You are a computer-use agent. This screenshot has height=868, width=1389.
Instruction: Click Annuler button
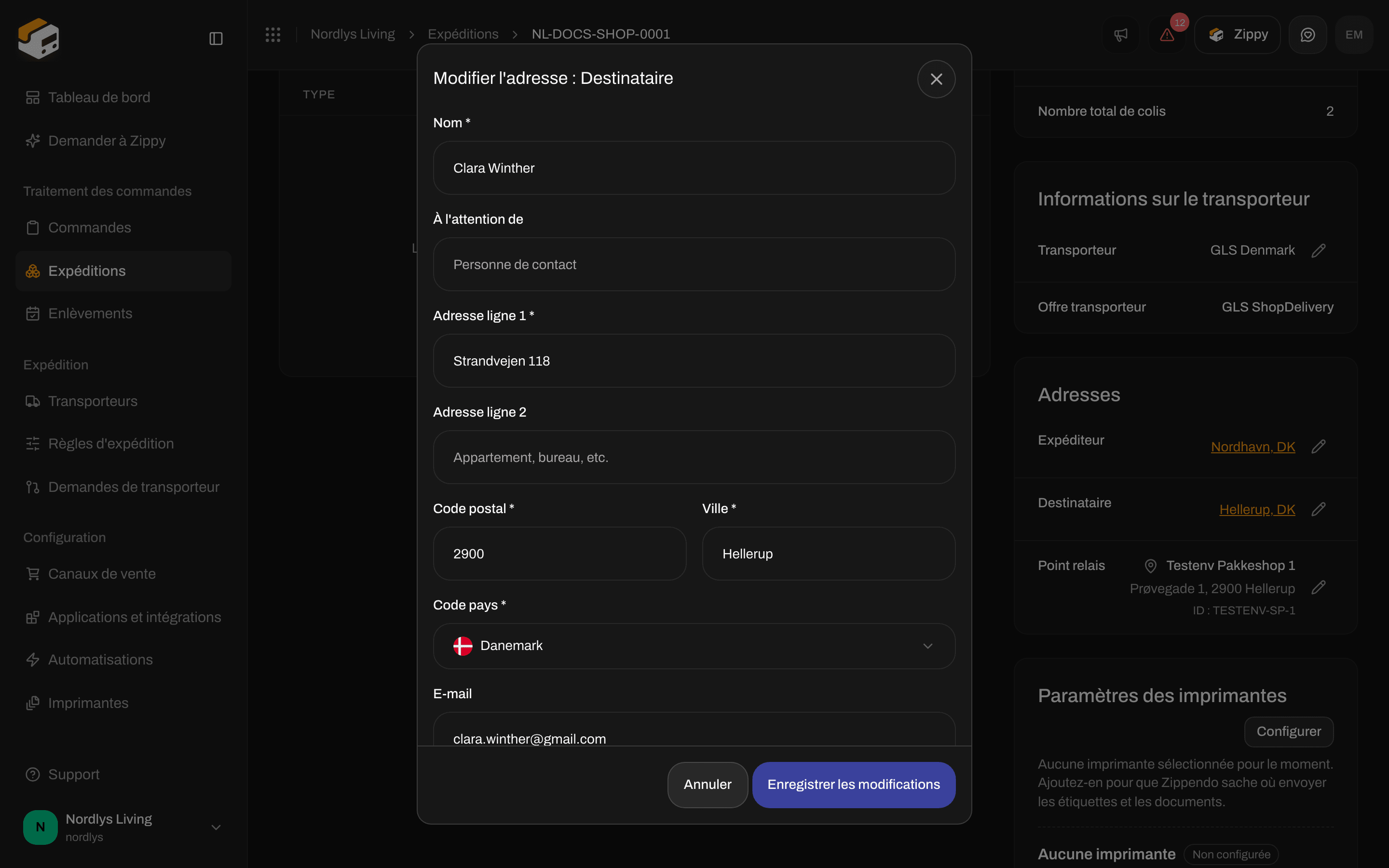(x=707, y=785)
